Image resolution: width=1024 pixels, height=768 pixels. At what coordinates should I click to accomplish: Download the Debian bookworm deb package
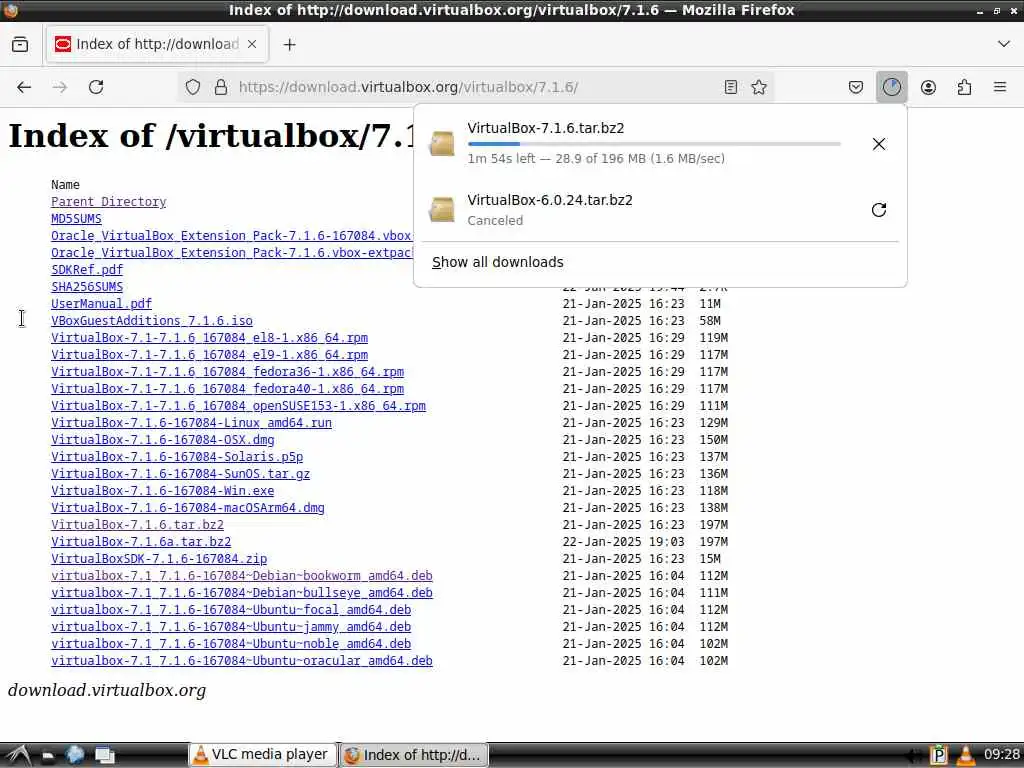tap(242, 575)
